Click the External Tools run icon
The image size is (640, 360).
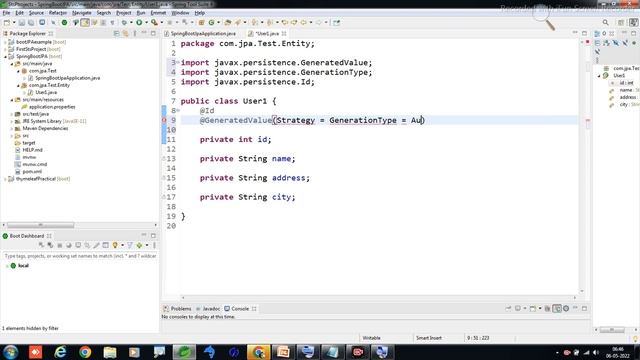154,23
